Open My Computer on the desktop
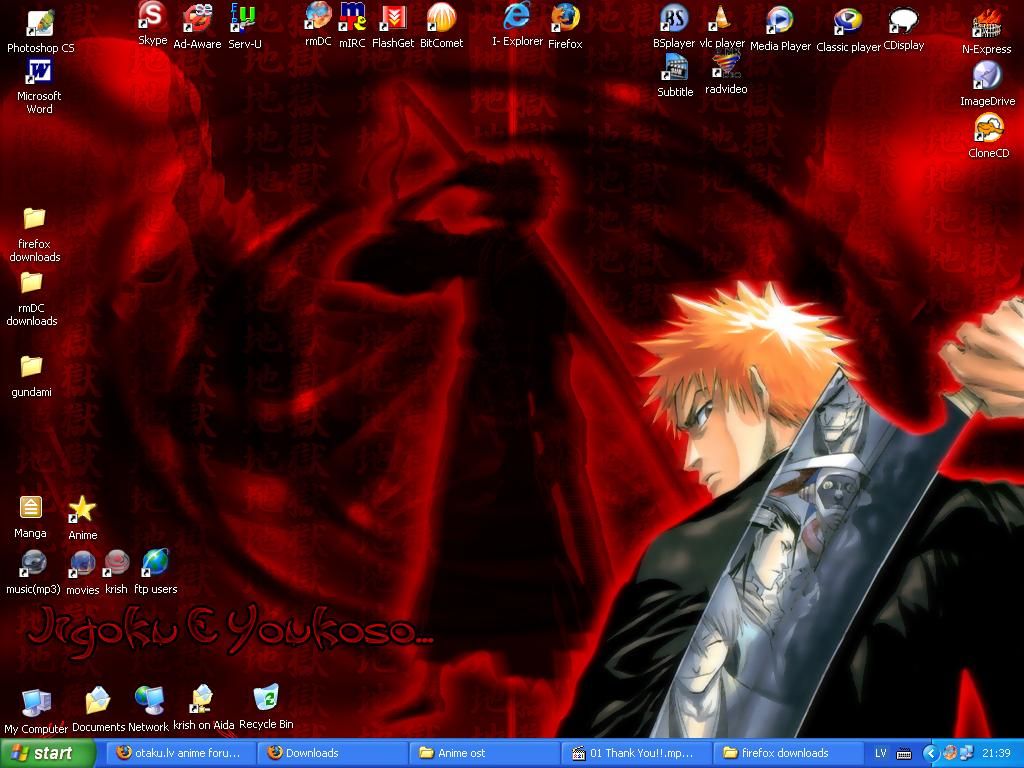This screenshot has width=1024, height=768. pos(36,703)
